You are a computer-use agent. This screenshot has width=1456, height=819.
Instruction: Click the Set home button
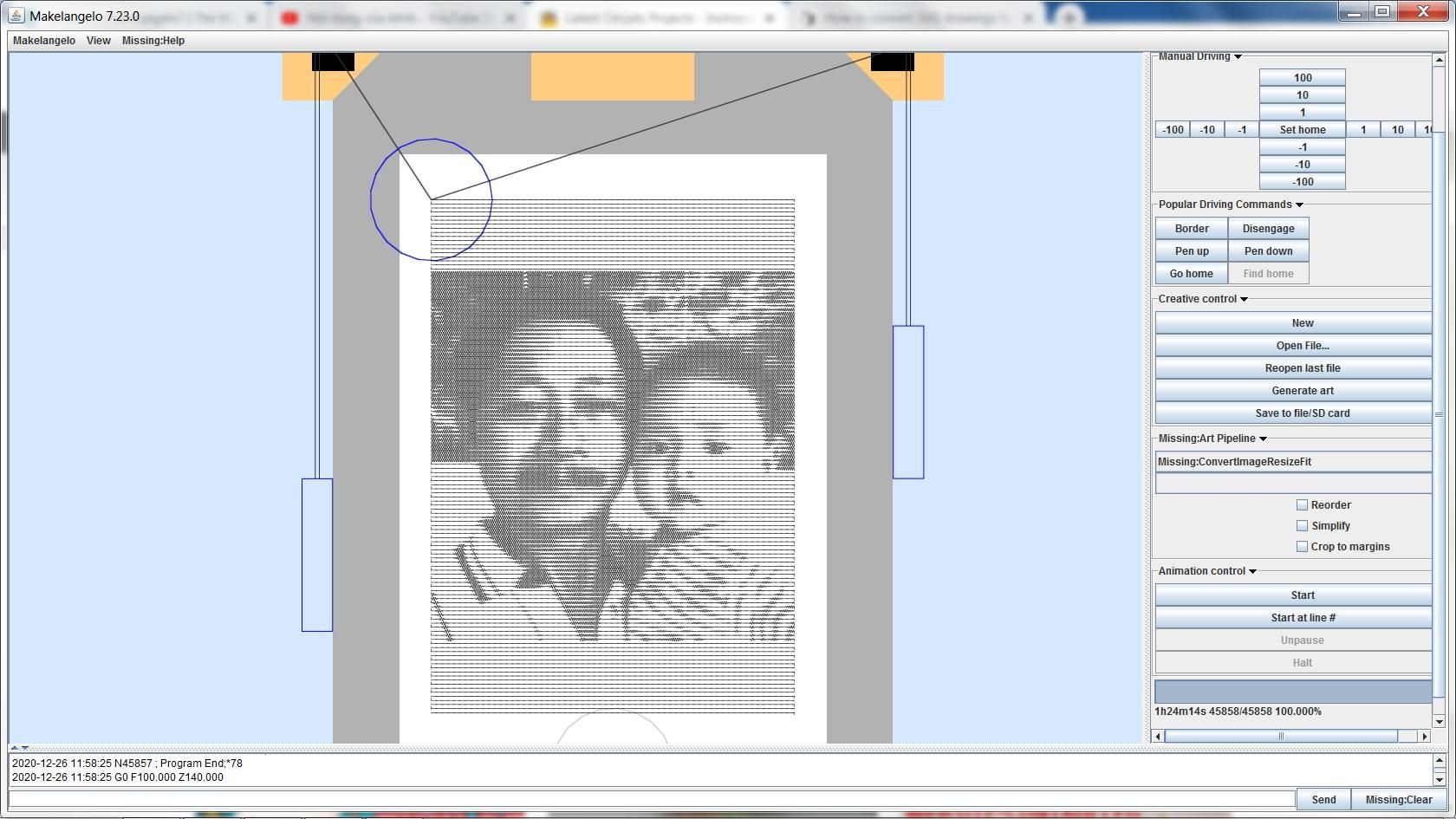pyautogui.click(x=1303, y=130)
